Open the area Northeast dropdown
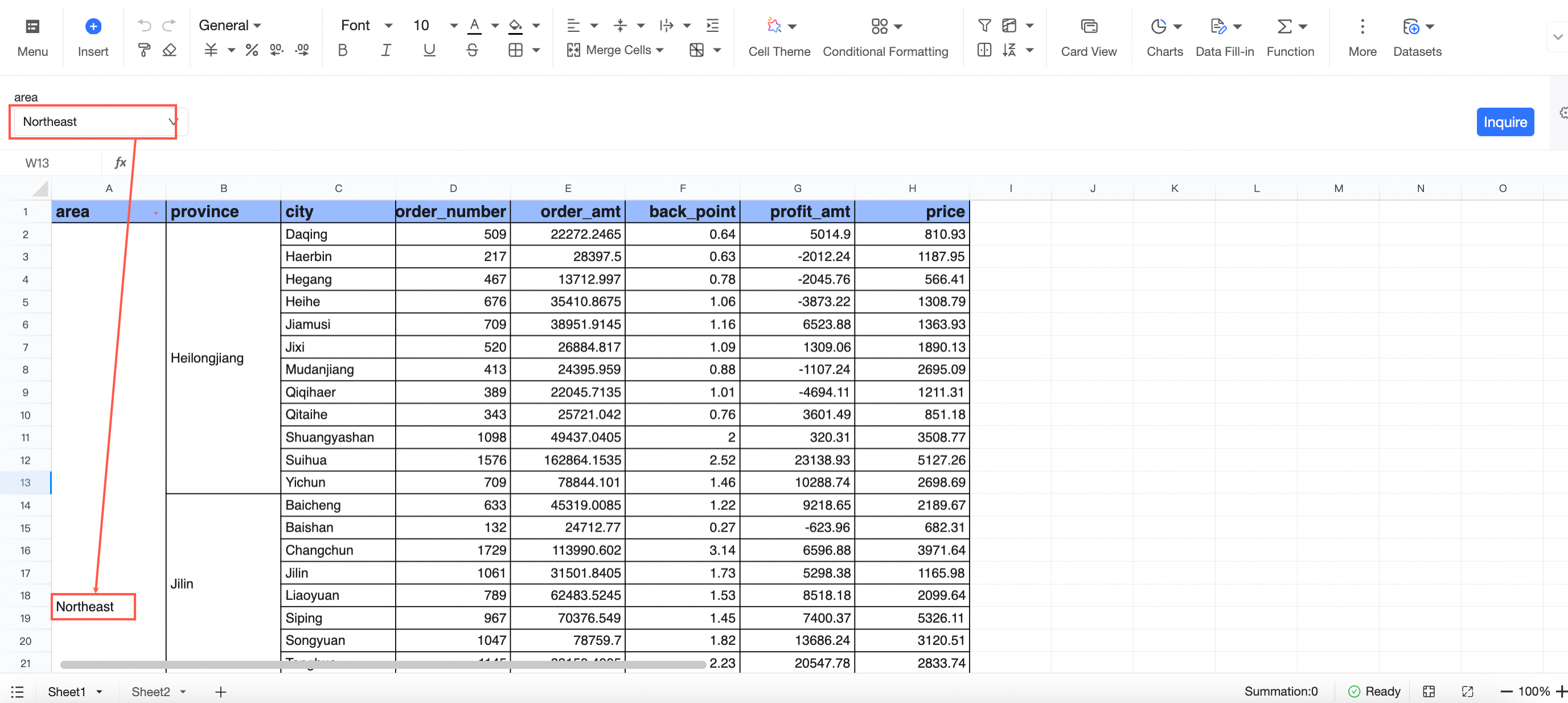 tap(96, 122)
